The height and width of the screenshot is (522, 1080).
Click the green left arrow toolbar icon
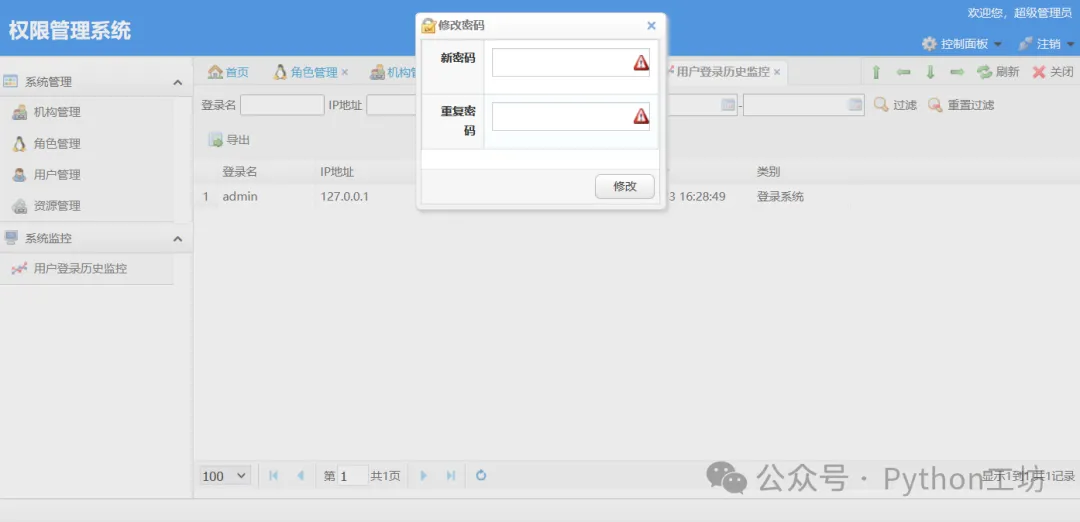tap(903, 72)
